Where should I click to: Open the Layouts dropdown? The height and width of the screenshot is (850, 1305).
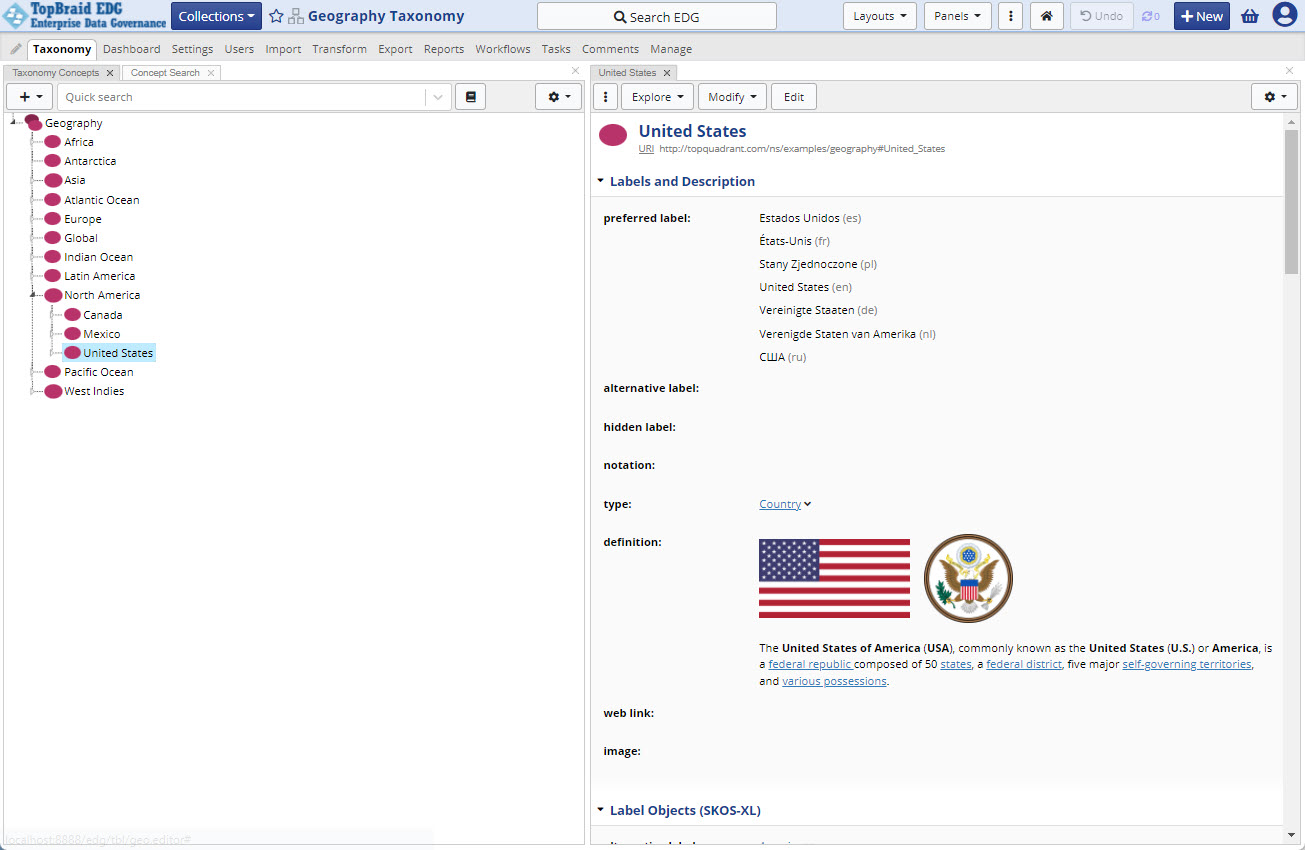click(879, 16)
